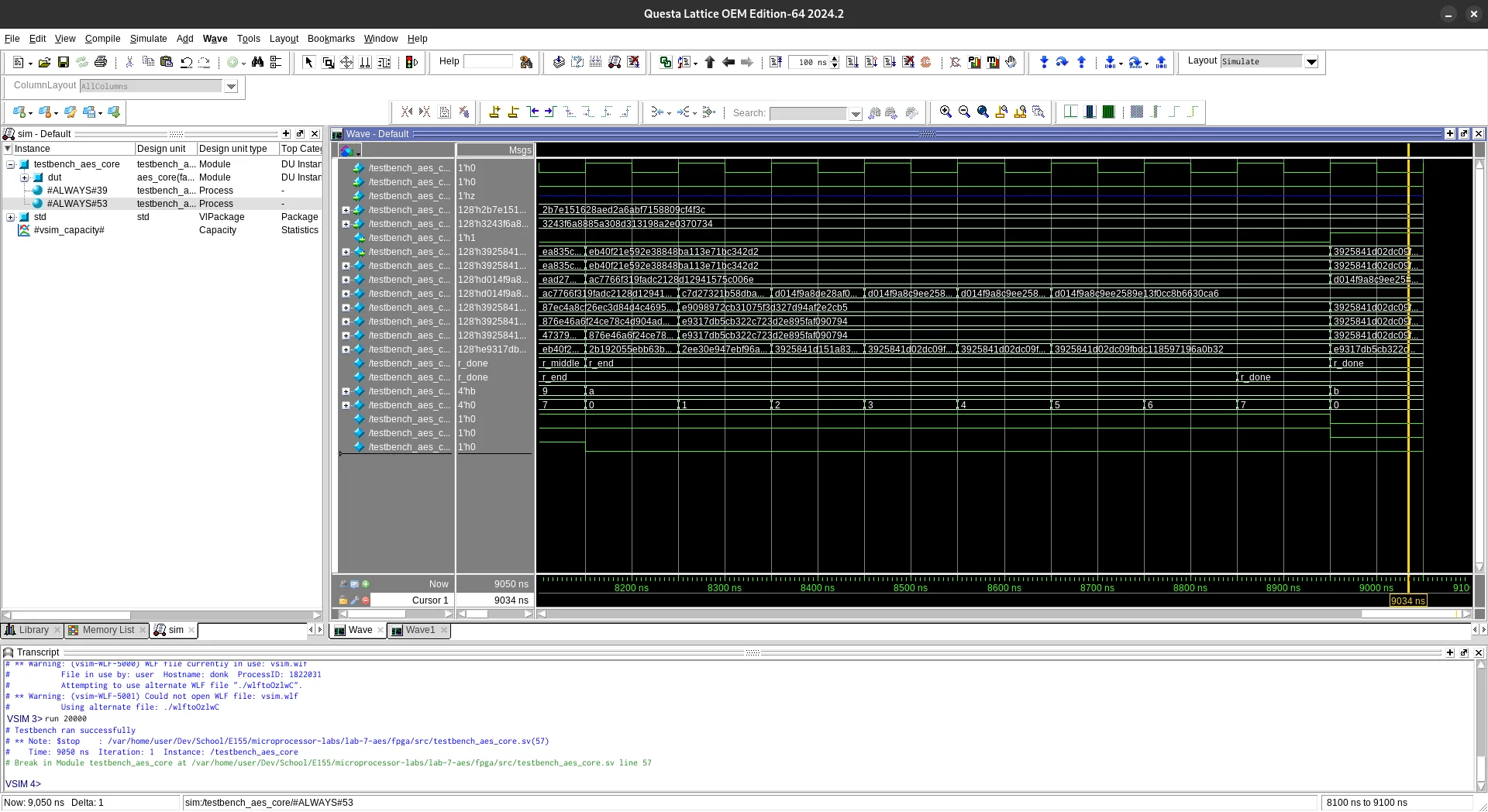The height and width of the screenshot is (812, 1488).
Task: Click the Open folder icon
Action: pos(44,62)
